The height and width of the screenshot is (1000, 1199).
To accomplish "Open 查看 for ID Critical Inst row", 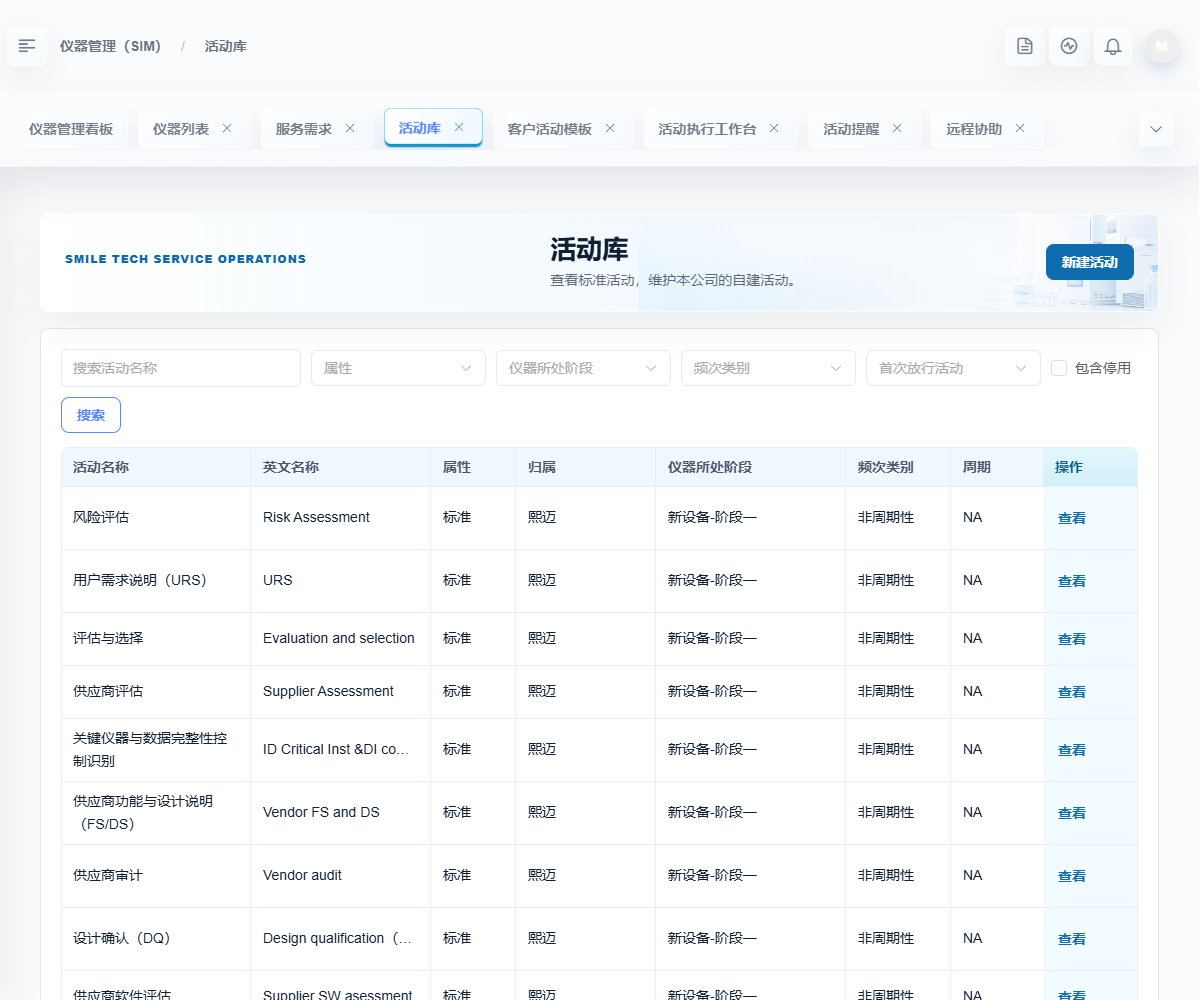I will [x=1071, y=750].
